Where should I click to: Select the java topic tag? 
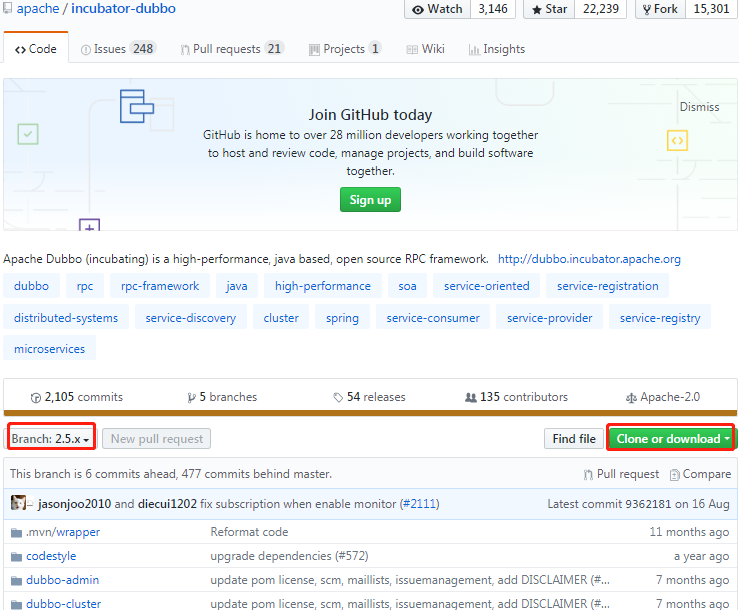coord(237,286)
